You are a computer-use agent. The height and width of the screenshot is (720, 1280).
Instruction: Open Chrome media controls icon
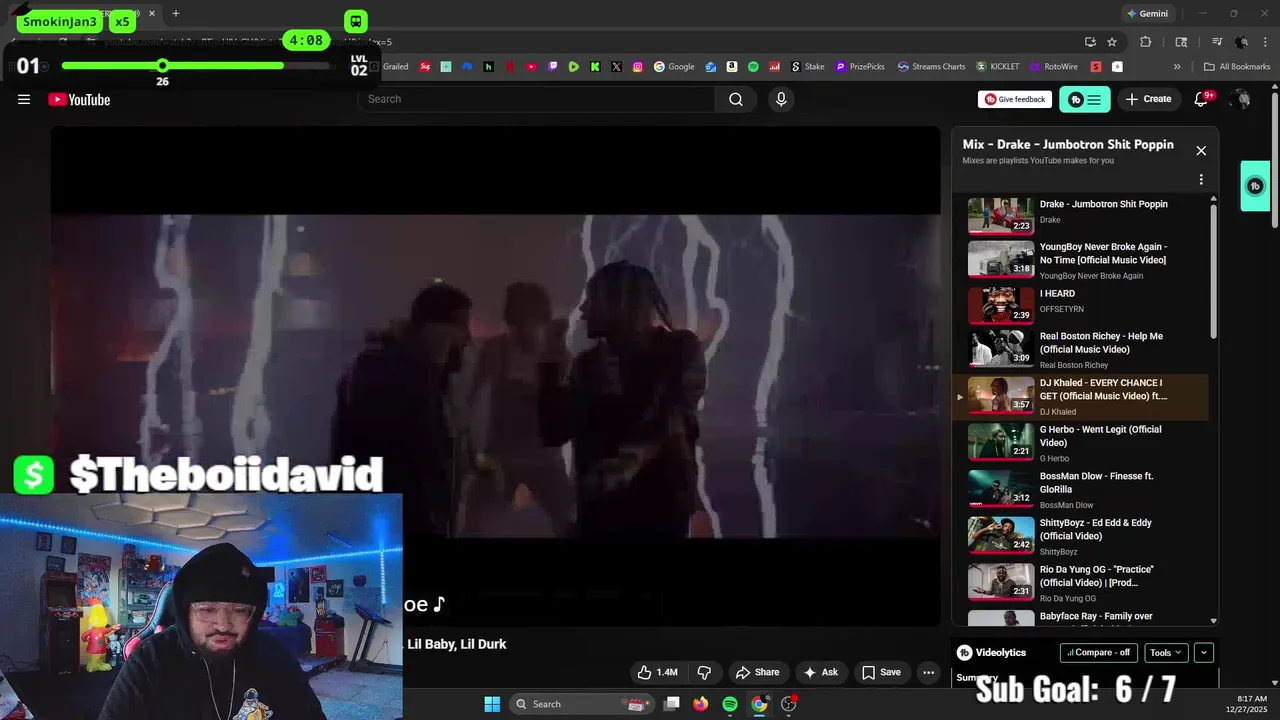coord(1217,42)
